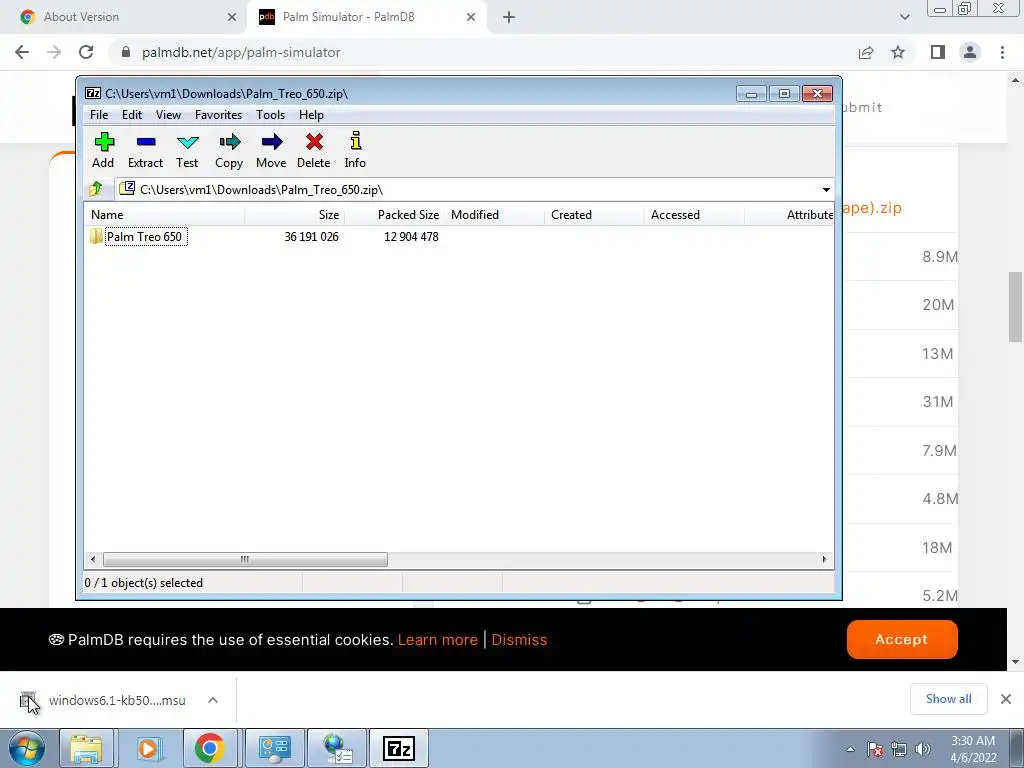Click the share page icon in Chrome
This screenshot has height=768, width=1024.
(x=866, y=52)
